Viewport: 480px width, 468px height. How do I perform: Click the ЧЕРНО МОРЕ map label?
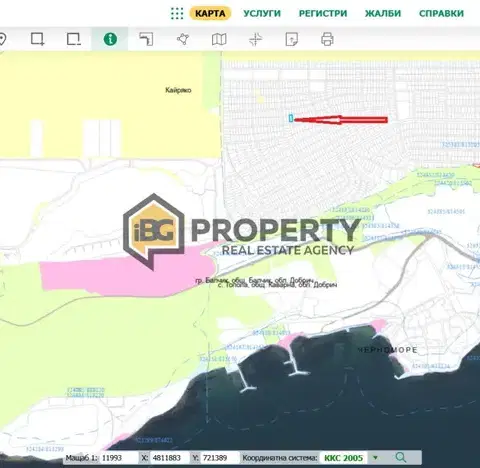(x=387, y=350)
